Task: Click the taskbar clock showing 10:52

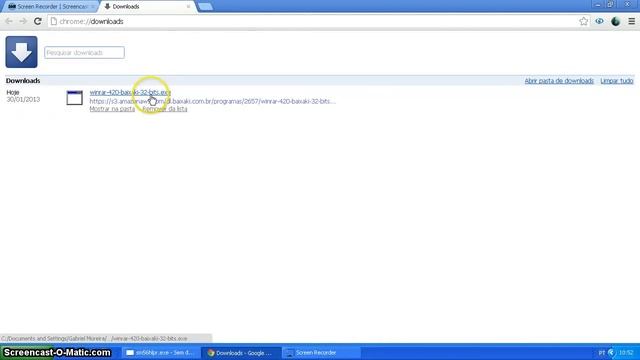Action: click(x=626, y=353)
